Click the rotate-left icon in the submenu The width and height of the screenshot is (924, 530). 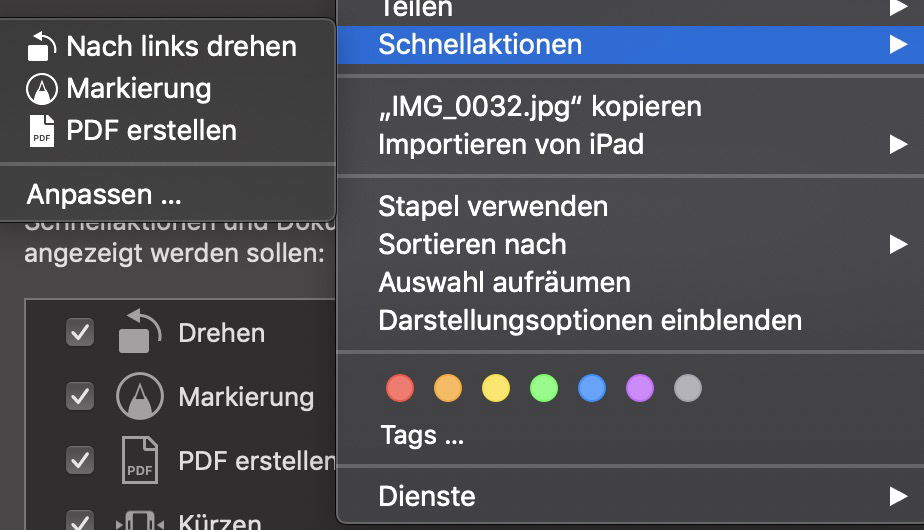42,47
